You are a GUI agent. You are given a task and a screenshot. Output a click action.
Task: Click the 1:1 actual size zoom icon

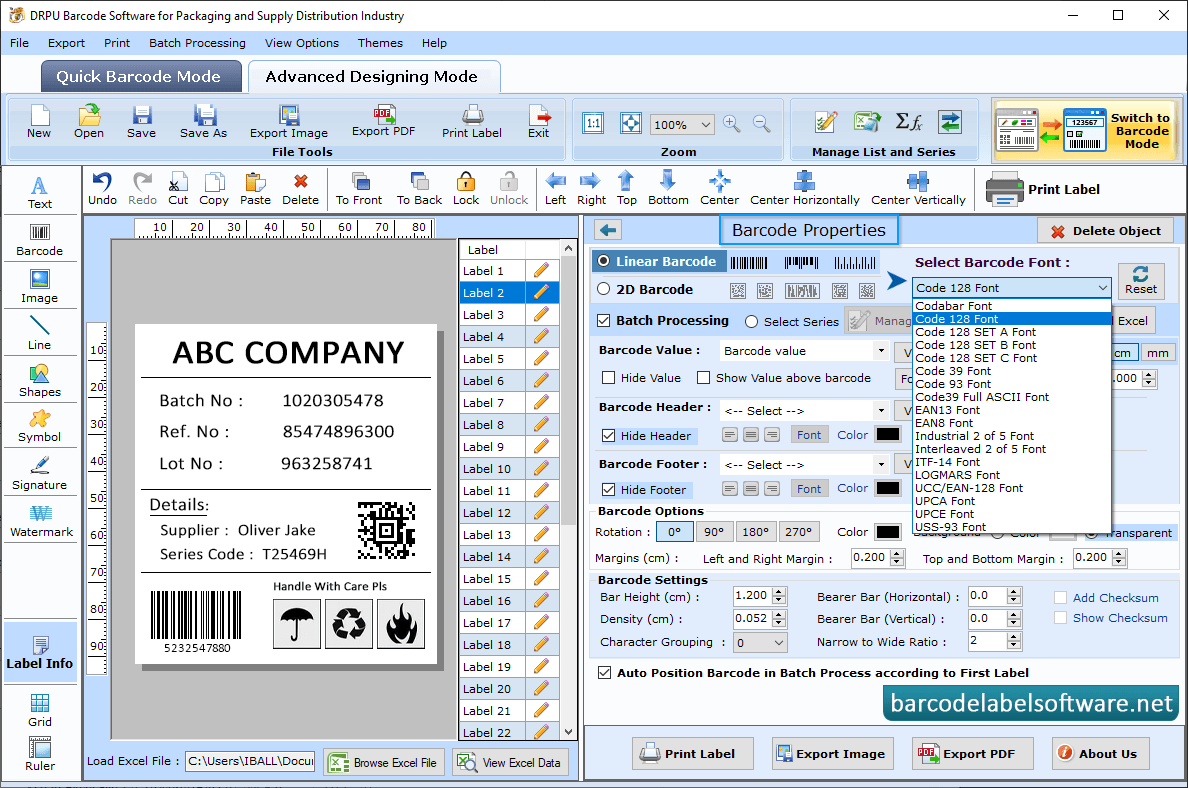(593, 124)
